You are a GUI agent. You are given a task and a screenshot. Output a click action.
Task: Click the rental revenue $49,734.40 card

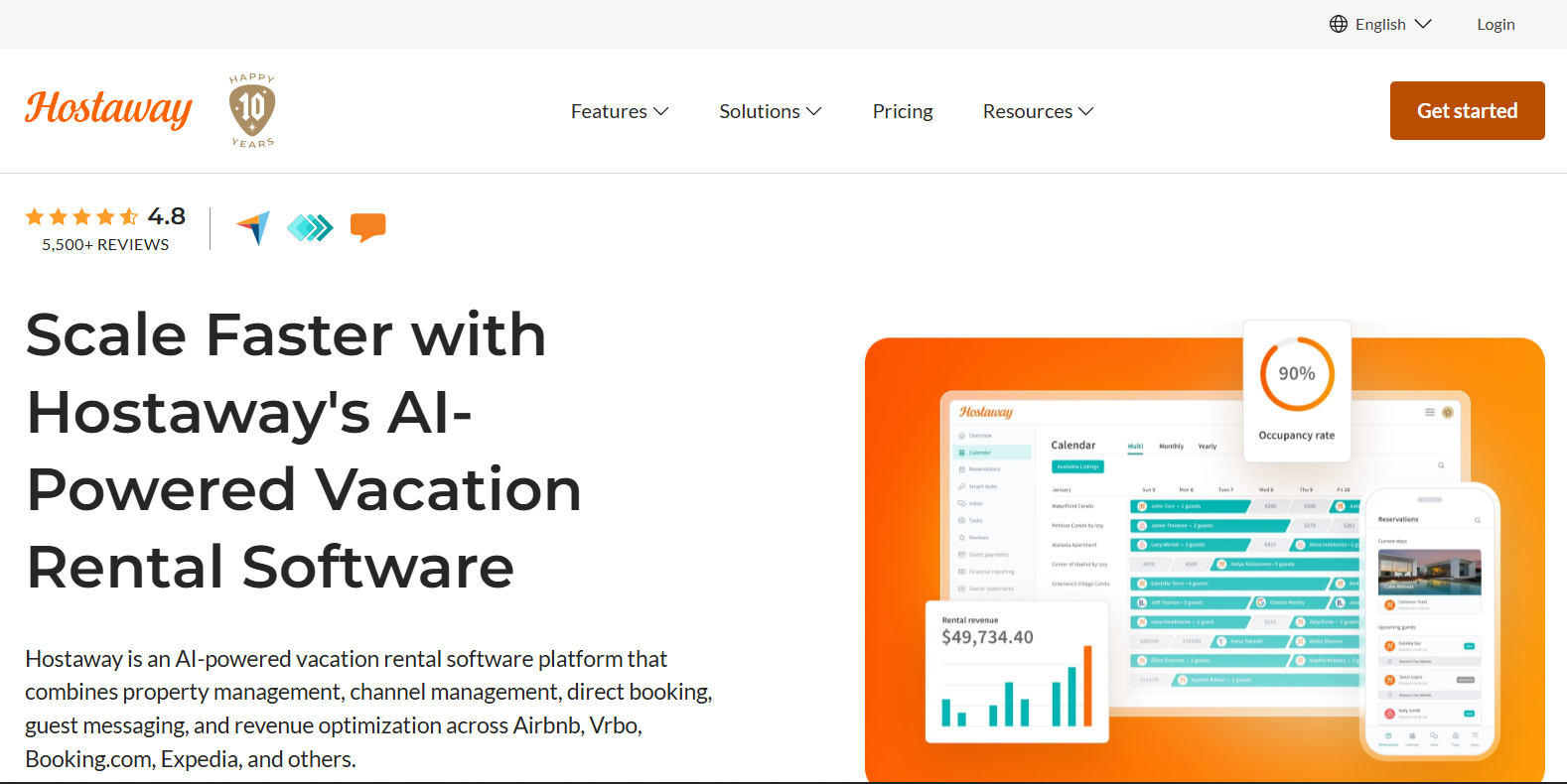click(x=1017, y=671)
